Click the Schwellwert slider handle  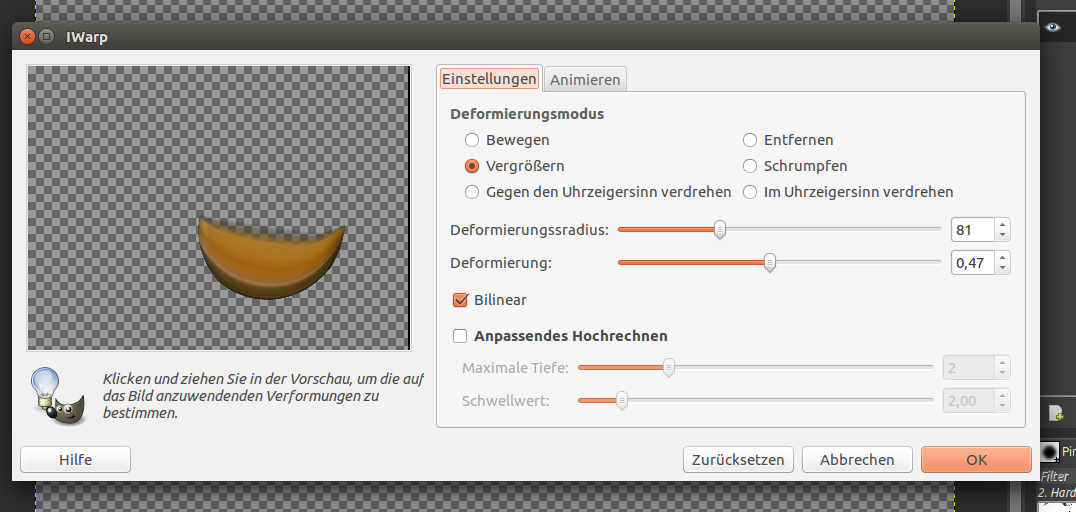622,400
